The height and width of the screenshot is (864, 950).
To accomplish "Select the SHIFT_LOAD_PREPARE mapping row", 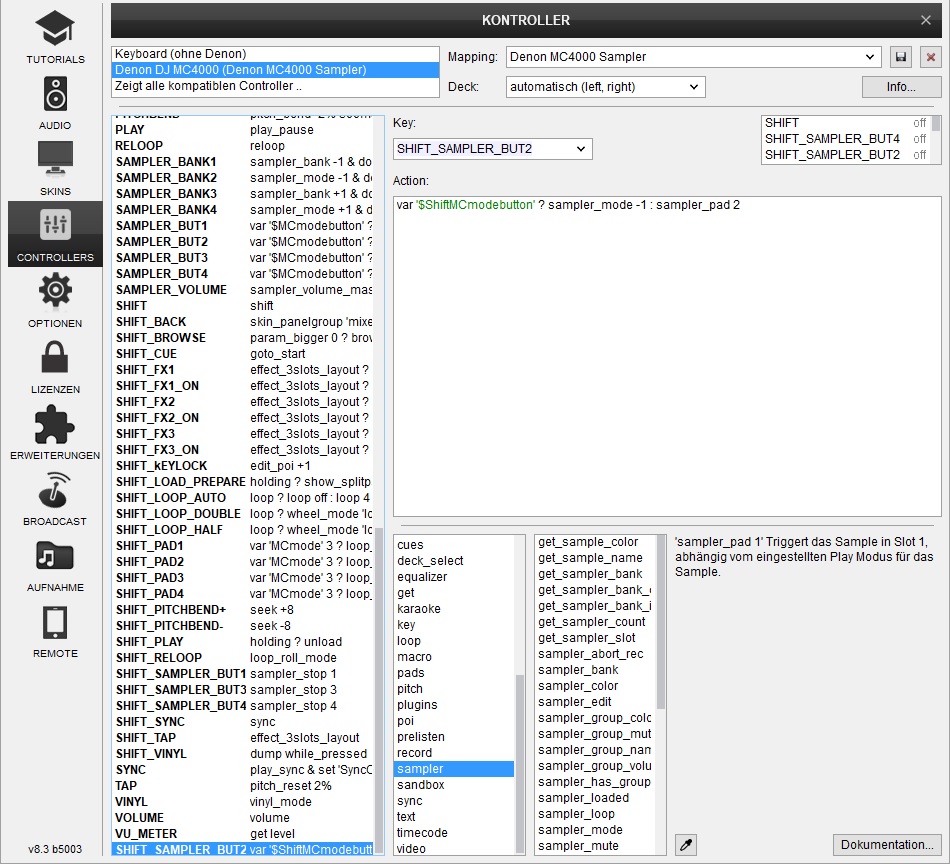I will point(244,482).
